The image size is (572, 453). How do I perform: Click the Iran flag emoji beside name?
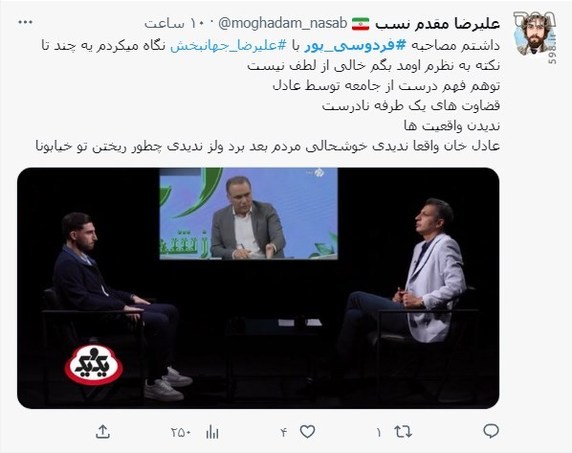click(x=361, y=24)
